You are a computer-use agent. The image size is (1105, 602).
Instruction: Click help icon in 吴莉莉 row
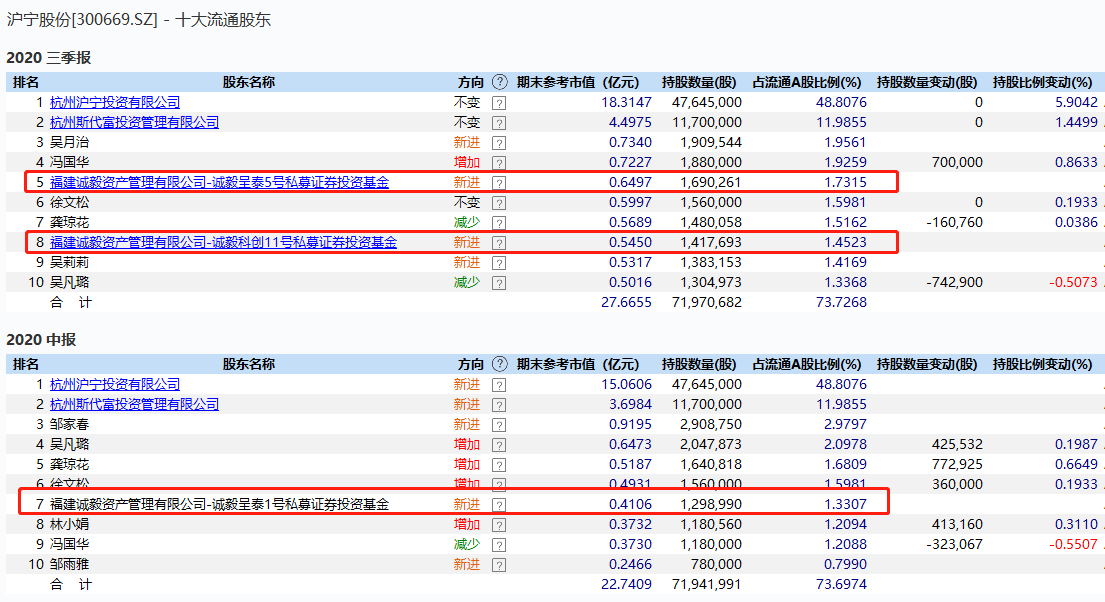[x=499, y=263]
